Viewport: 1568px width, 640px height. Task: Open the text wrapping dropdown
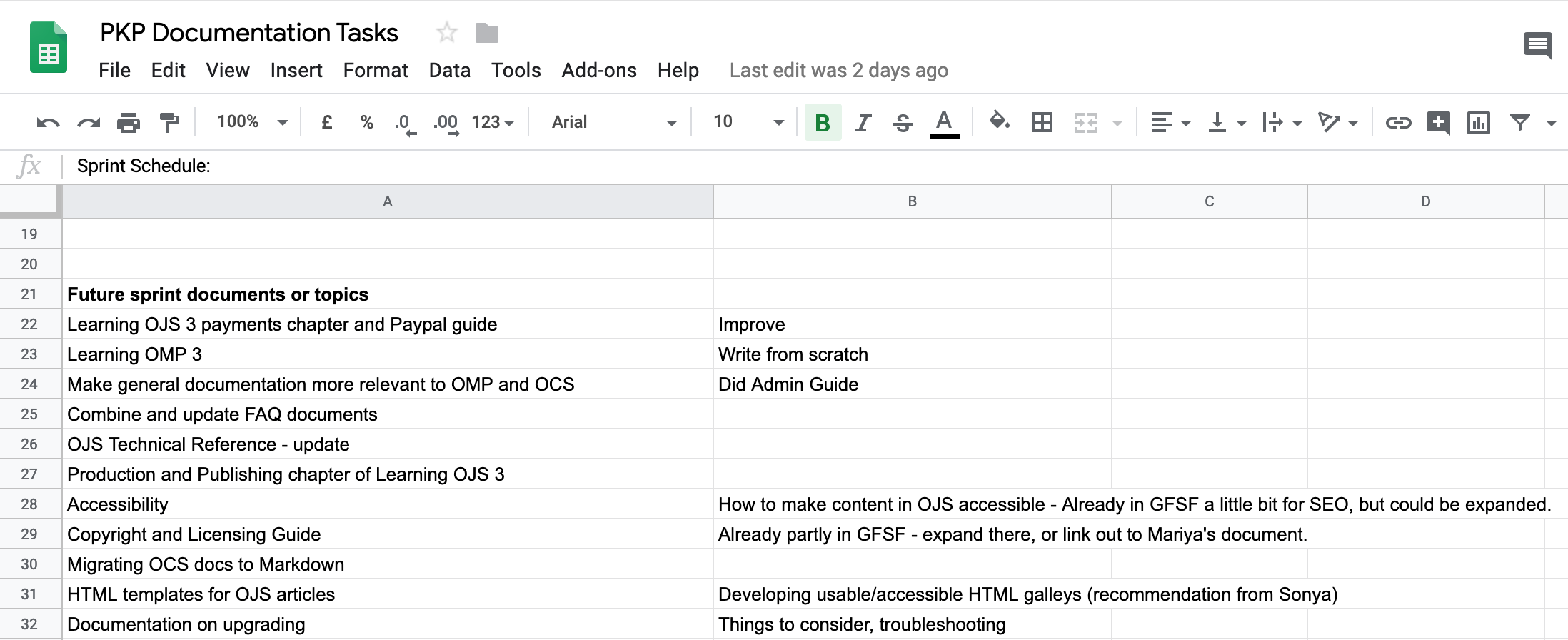pyautogui.click(x=1282, y=123)
